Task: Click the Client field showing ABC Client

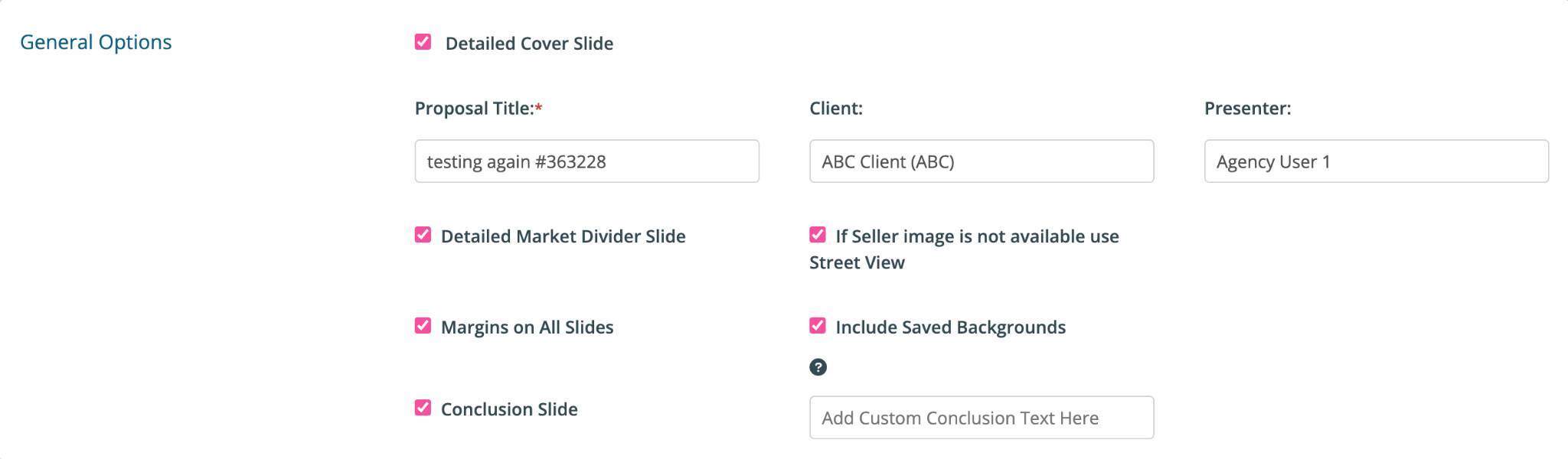Action: coord(982,161)
